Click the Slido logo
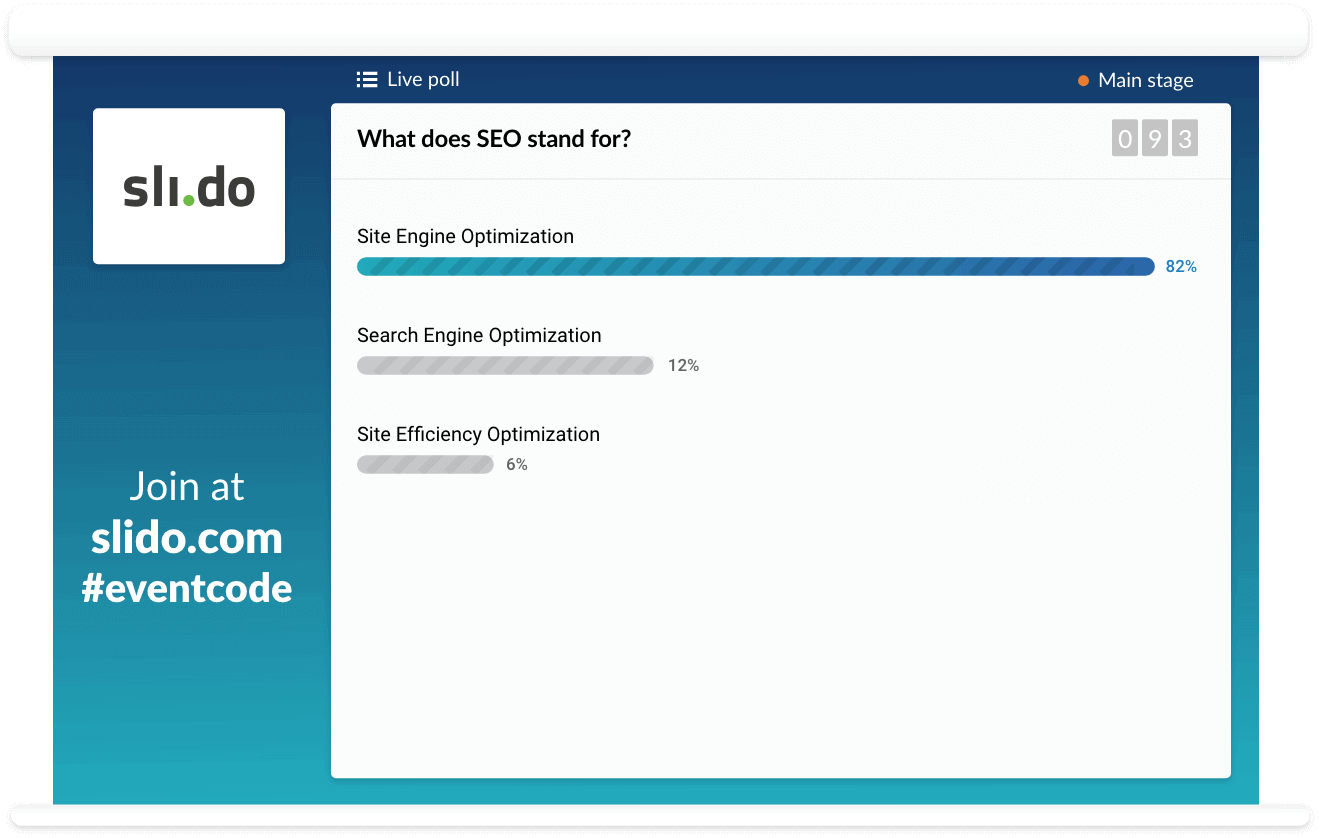Viewport: 1319px width, 838px height. point(189,187)
